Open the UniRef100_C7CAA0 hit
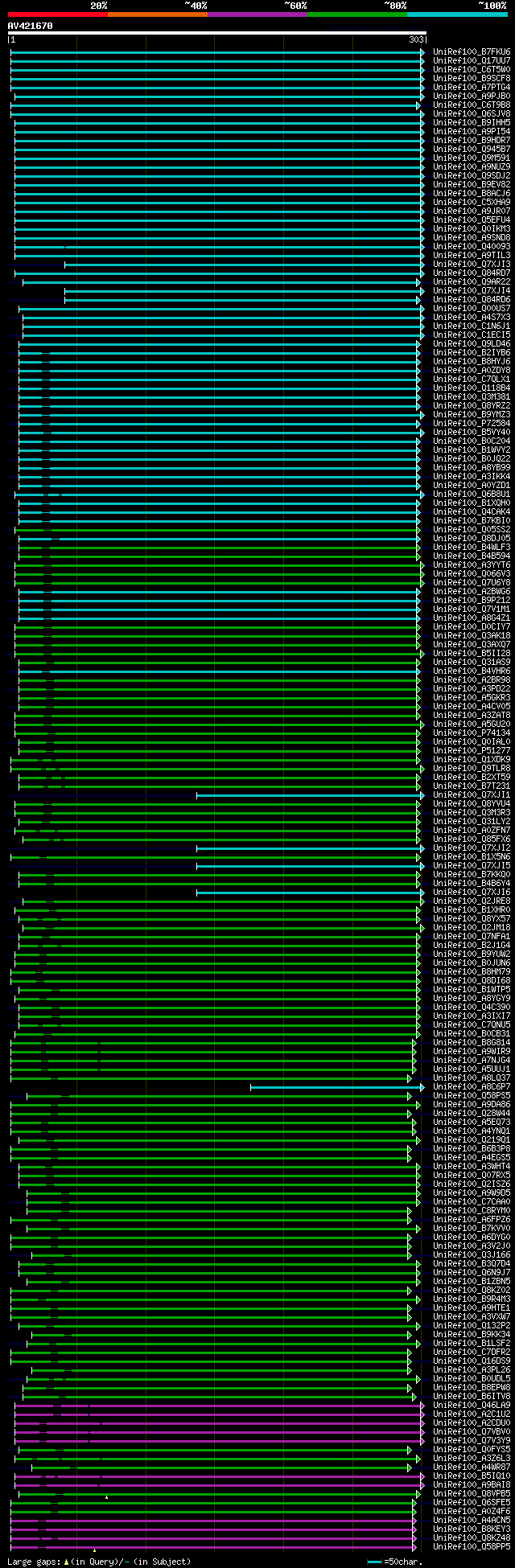Screen dimensions: 515x1568 472,1201
